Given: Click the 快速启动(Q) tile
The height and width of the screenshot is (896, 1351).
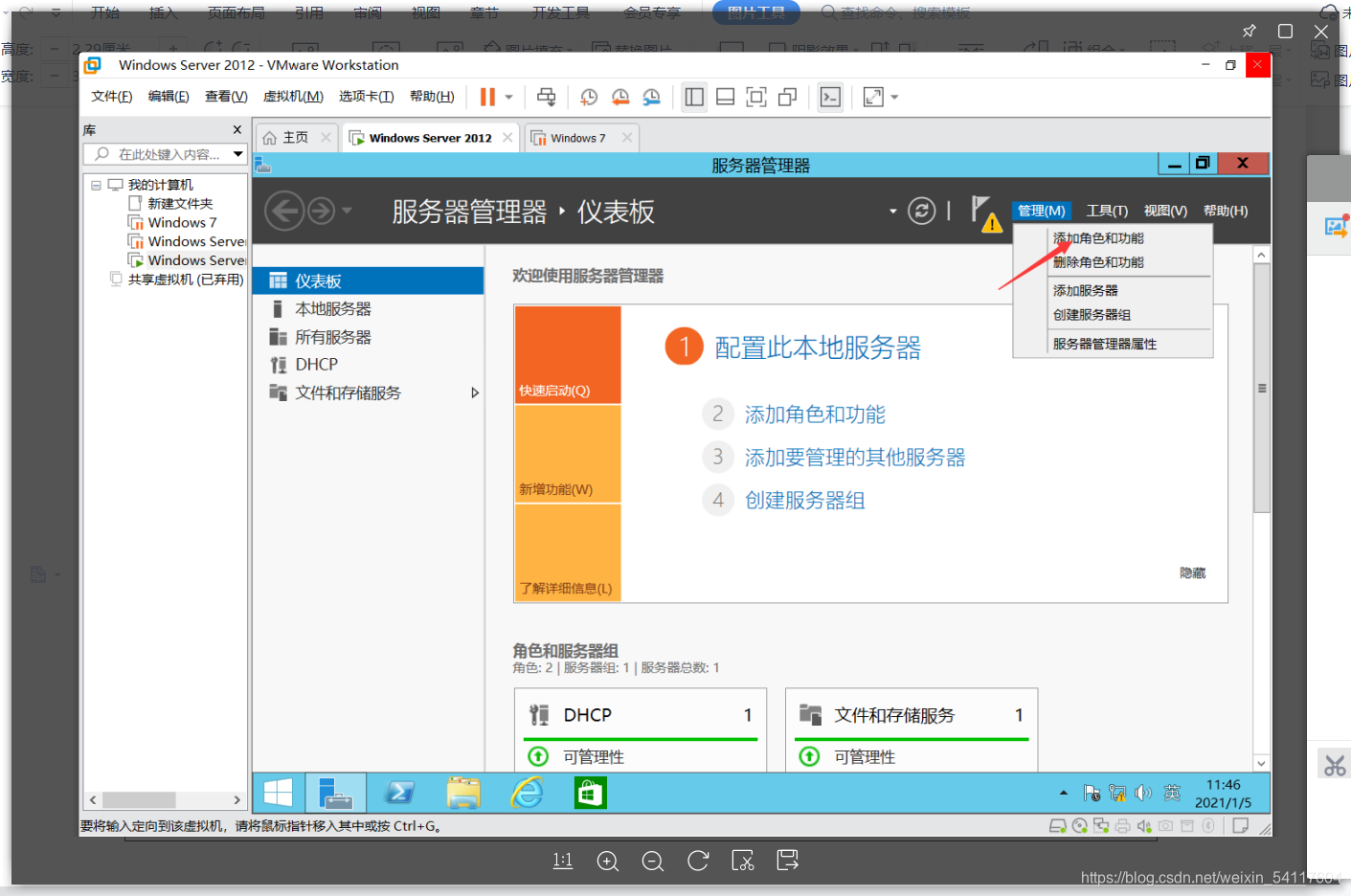Looking at the screenshot, I should pos(568,354).
